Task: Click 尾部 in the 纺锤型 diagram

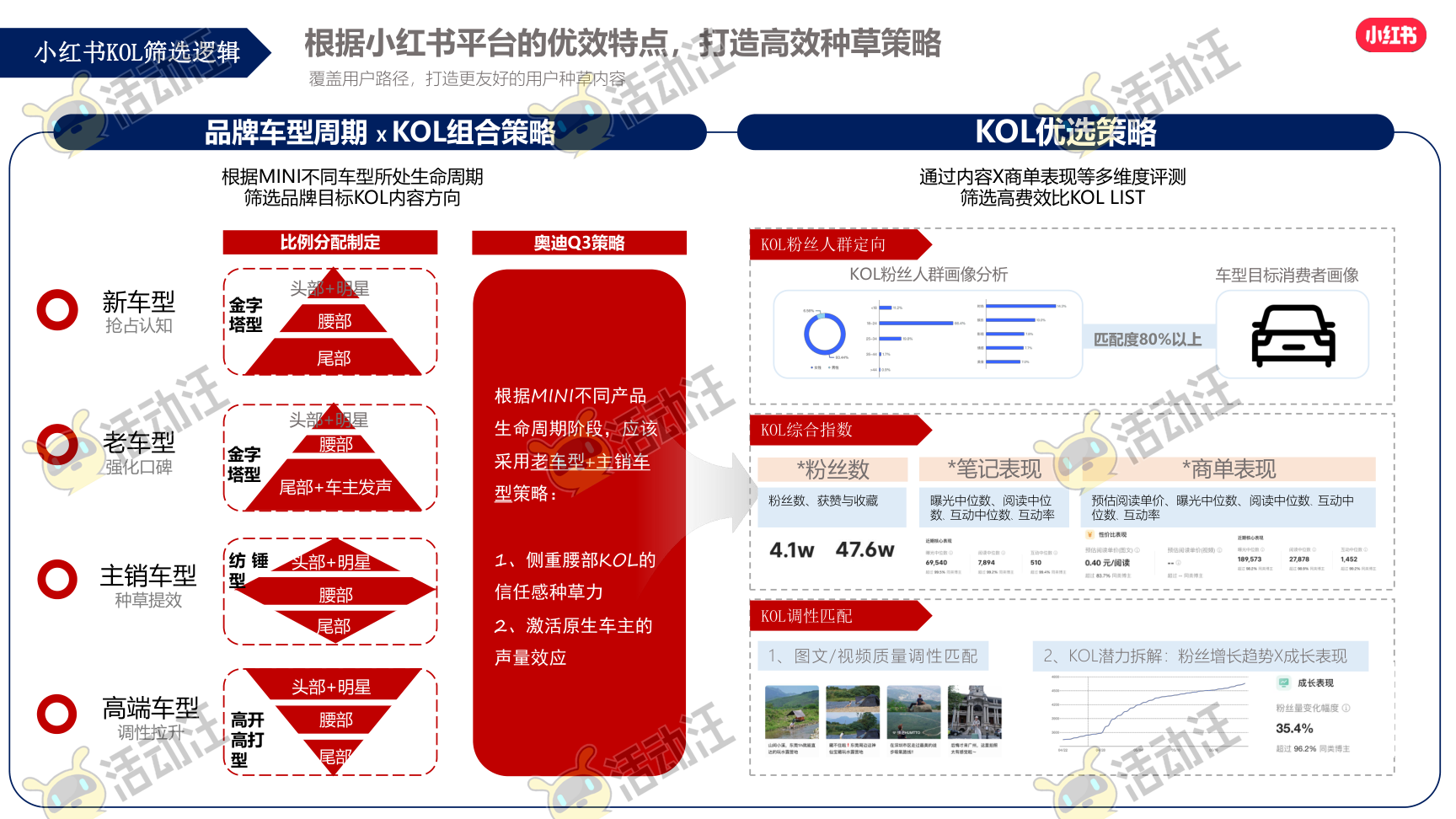Action: (x=334, y=626)
